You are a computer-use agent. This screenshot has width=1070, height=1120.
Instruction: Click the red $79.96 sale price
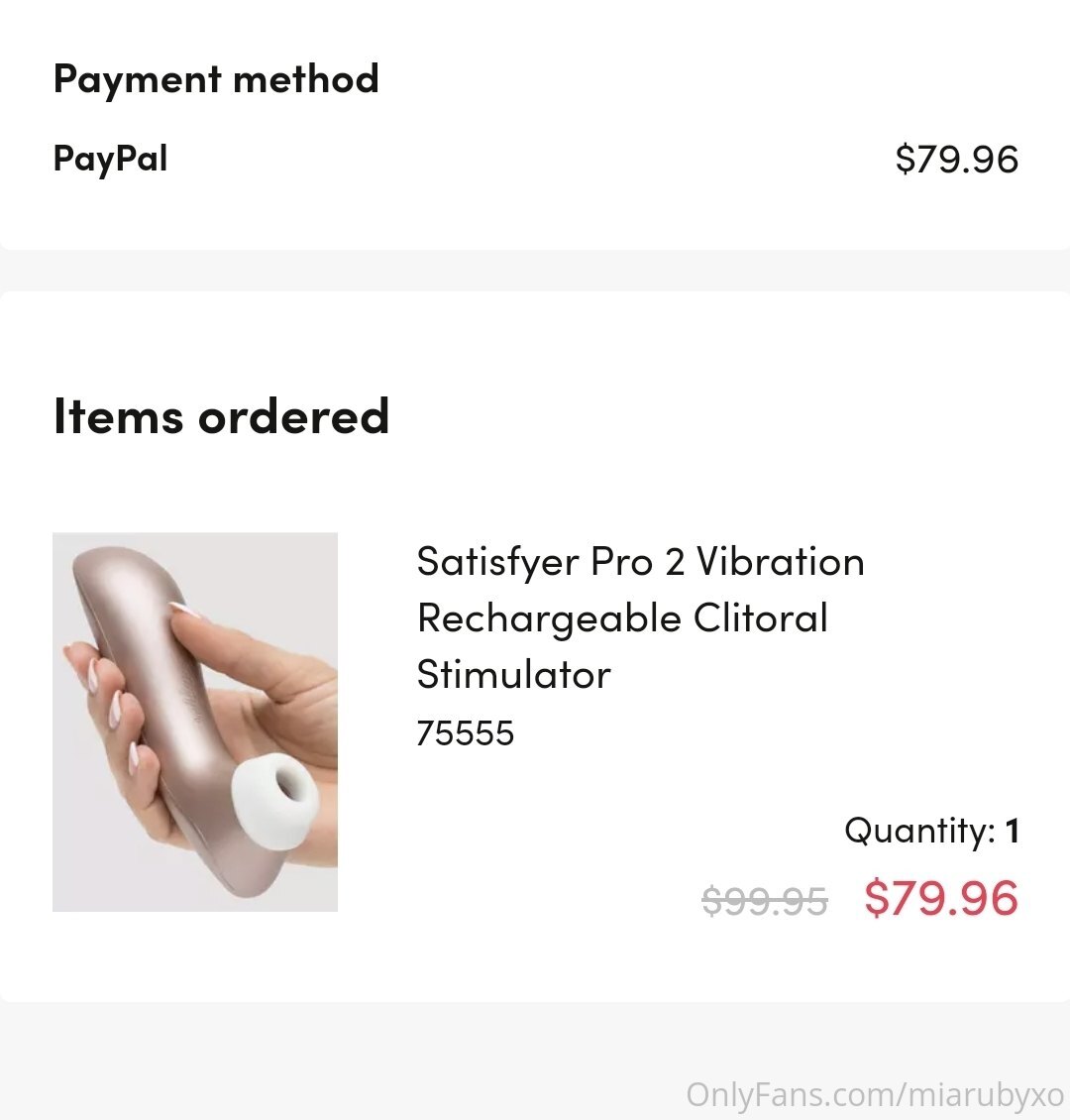click(941, 898)
